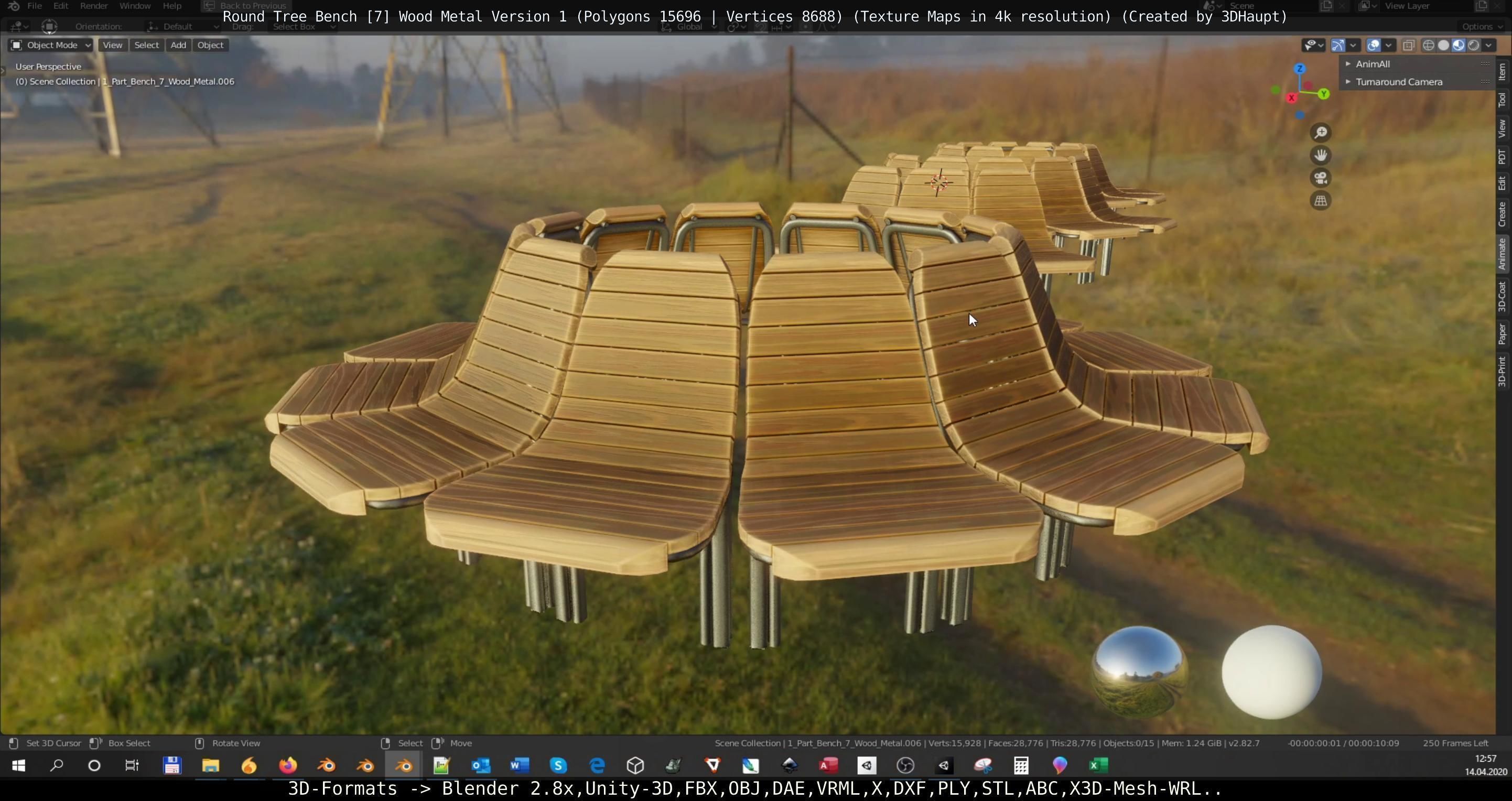Click the green Y axis gizmo ball
Image resolution: width=1512 pixels, height=801 pixels.
point(1324,94)
